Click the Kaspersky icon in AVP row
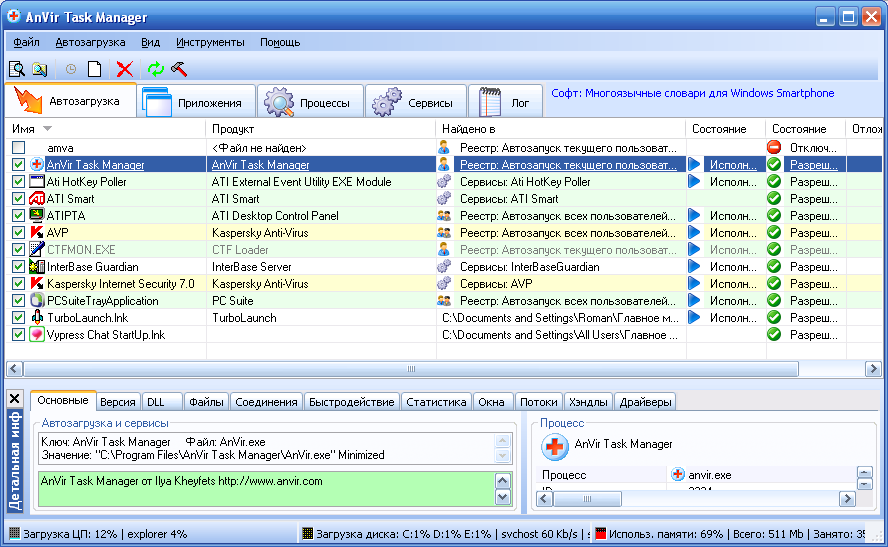The image size is (888, 547). pos(37,232)
